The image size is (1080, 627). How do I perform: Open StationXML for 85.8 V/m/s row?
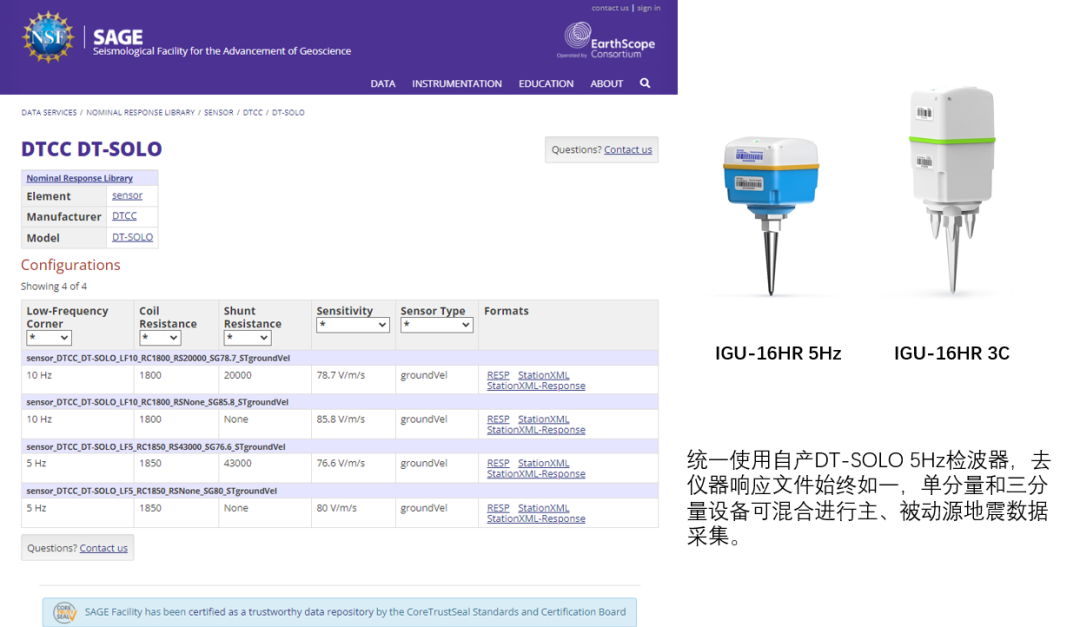coord(543,419)
